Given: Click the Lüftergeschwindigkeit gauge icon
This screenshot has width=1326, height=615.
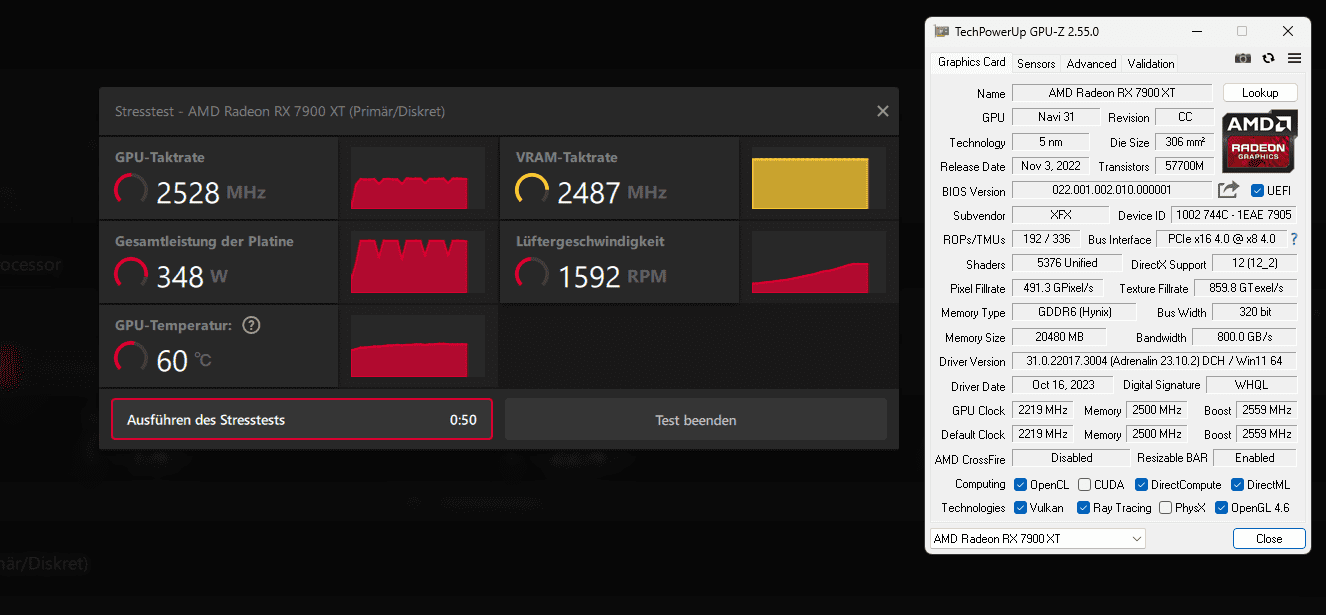Looking at the screenshot, I should coord(532,275).
